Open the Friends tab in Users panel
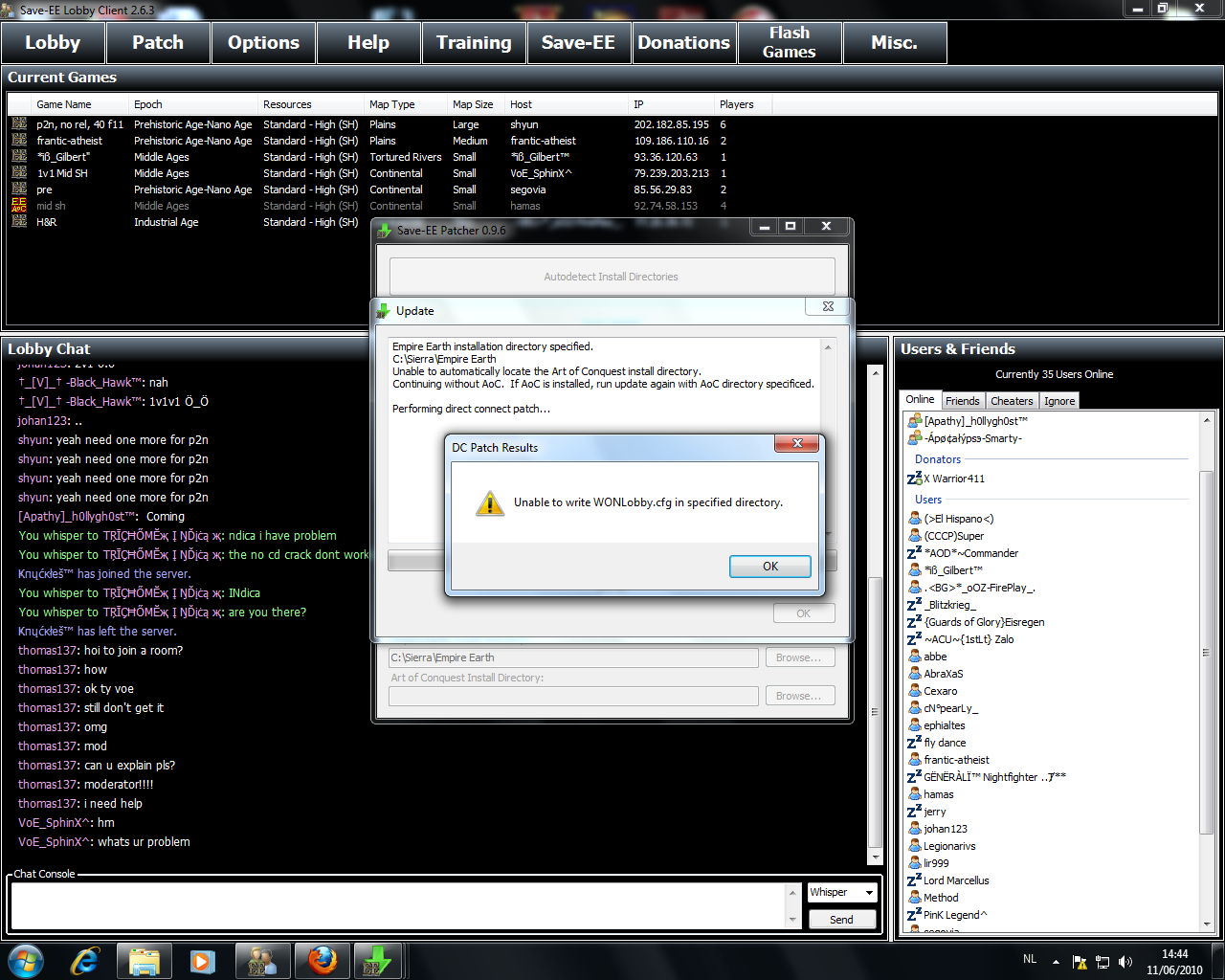This screenshot has width=1225, height=980. (x=962, y=401)
